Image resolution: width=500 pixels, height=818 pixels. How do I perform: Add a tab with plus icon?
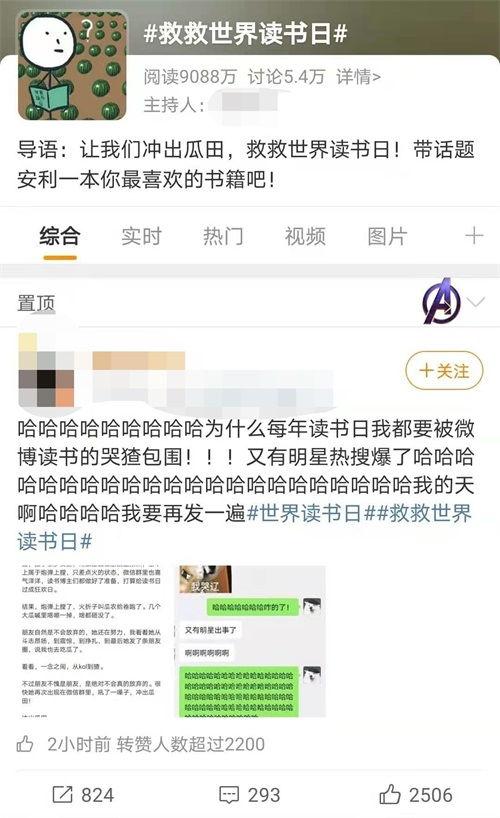474,236
